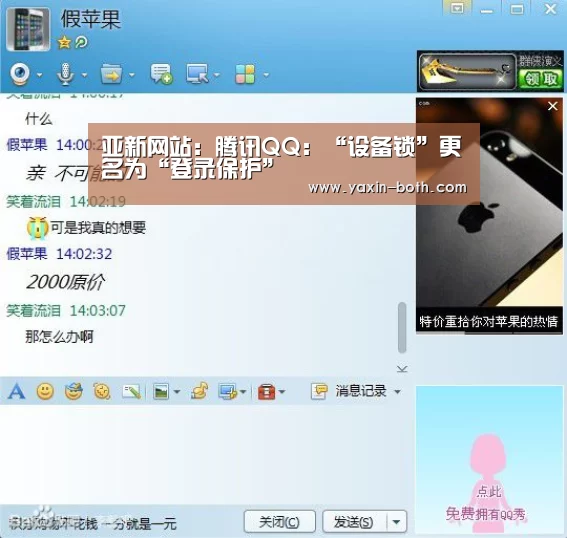This screenshot has height=538, width=567.
Task: Click the chat message input area
Action: coord(204,454)
